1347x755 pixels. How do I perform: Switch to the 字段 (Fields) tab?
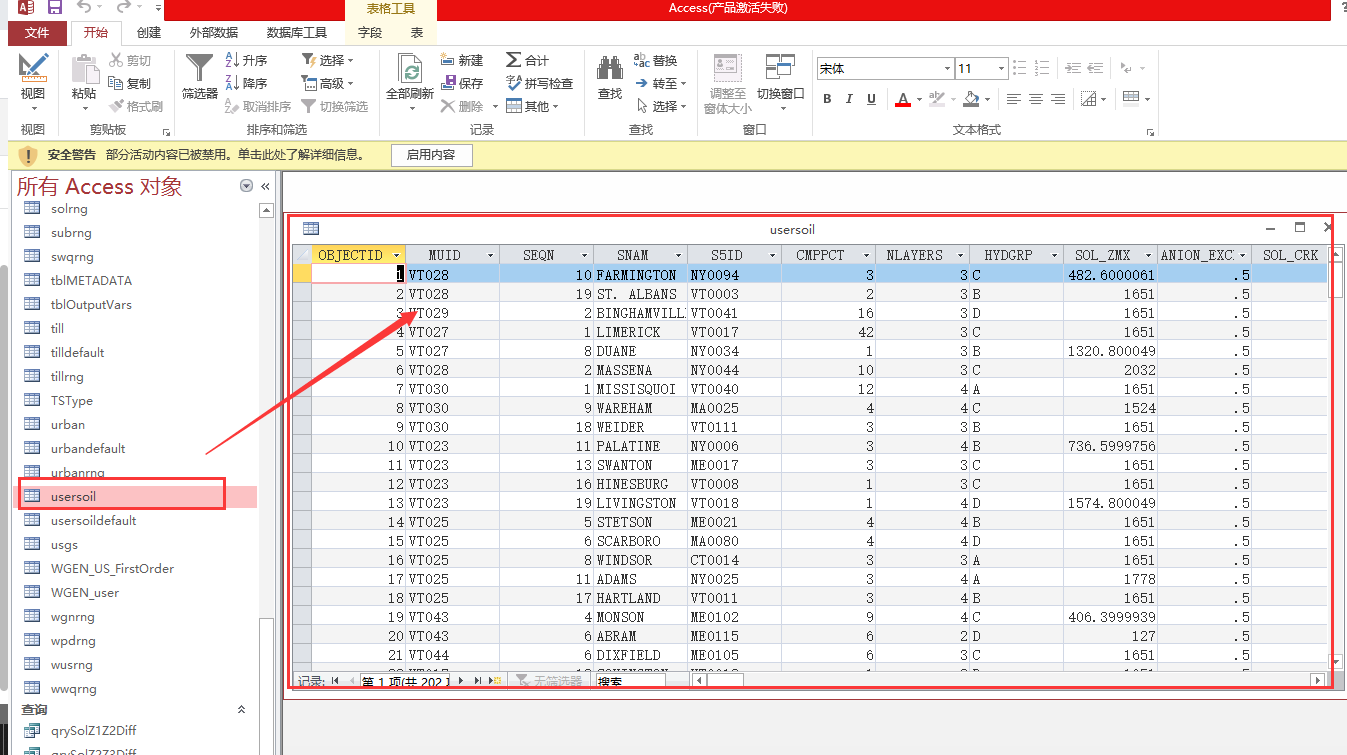point(370,32)
